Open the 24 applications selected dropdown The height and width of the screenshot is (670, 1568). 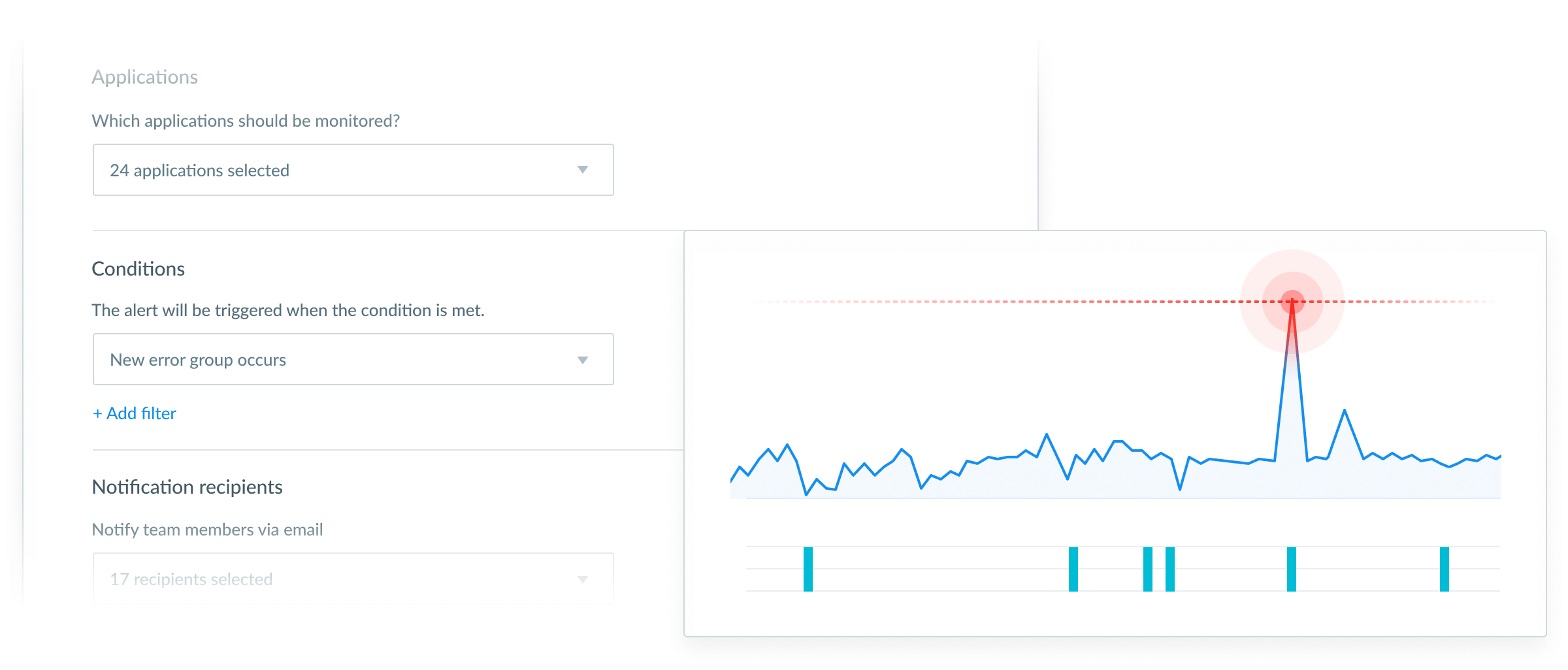353,170
